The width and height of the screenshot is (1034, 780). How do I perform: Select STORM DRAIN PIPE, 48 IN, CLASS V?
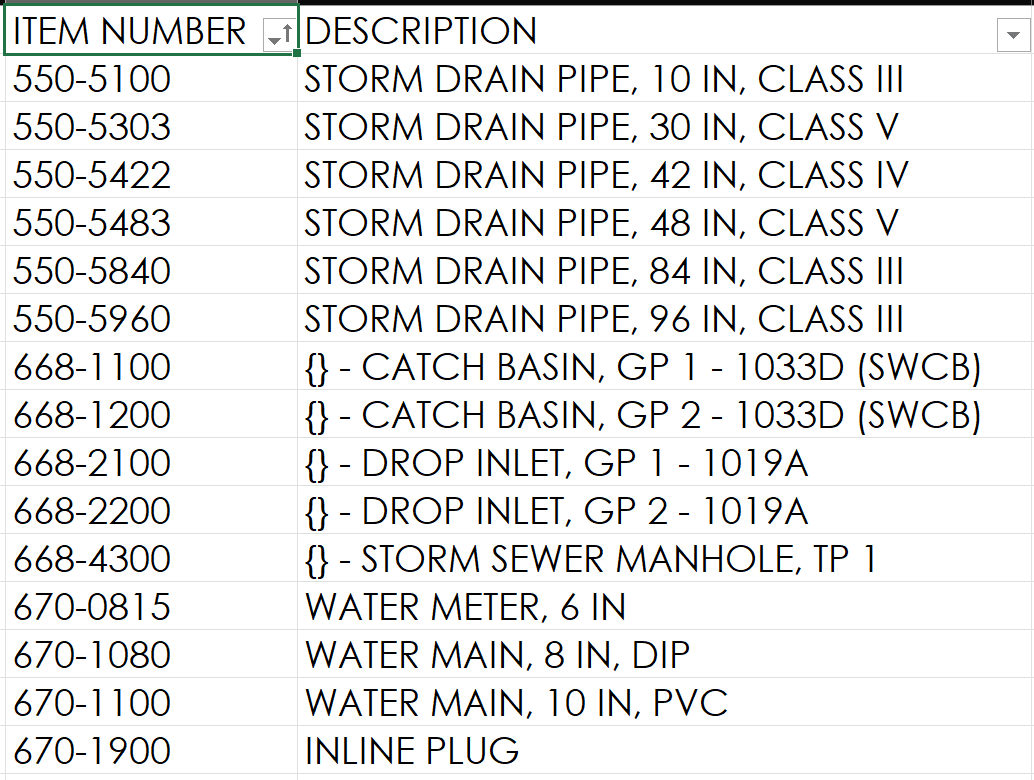point(601,223)
